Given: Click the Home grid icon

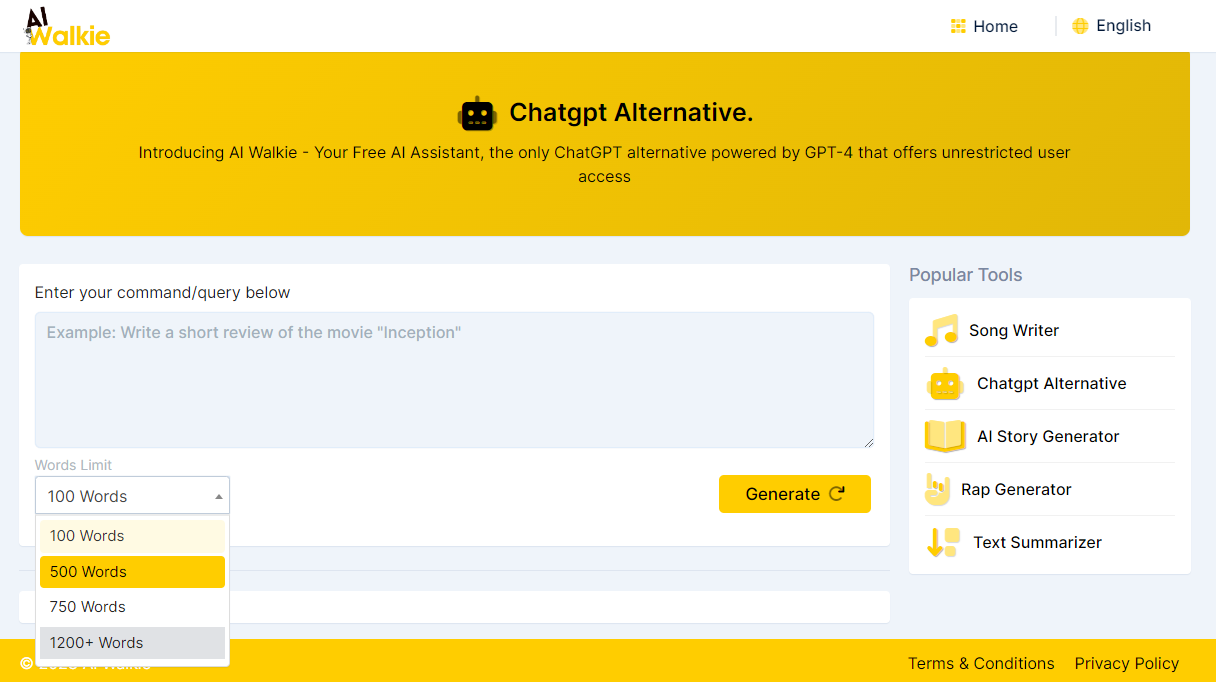Looking at the screenshot, I should [958, 26].
